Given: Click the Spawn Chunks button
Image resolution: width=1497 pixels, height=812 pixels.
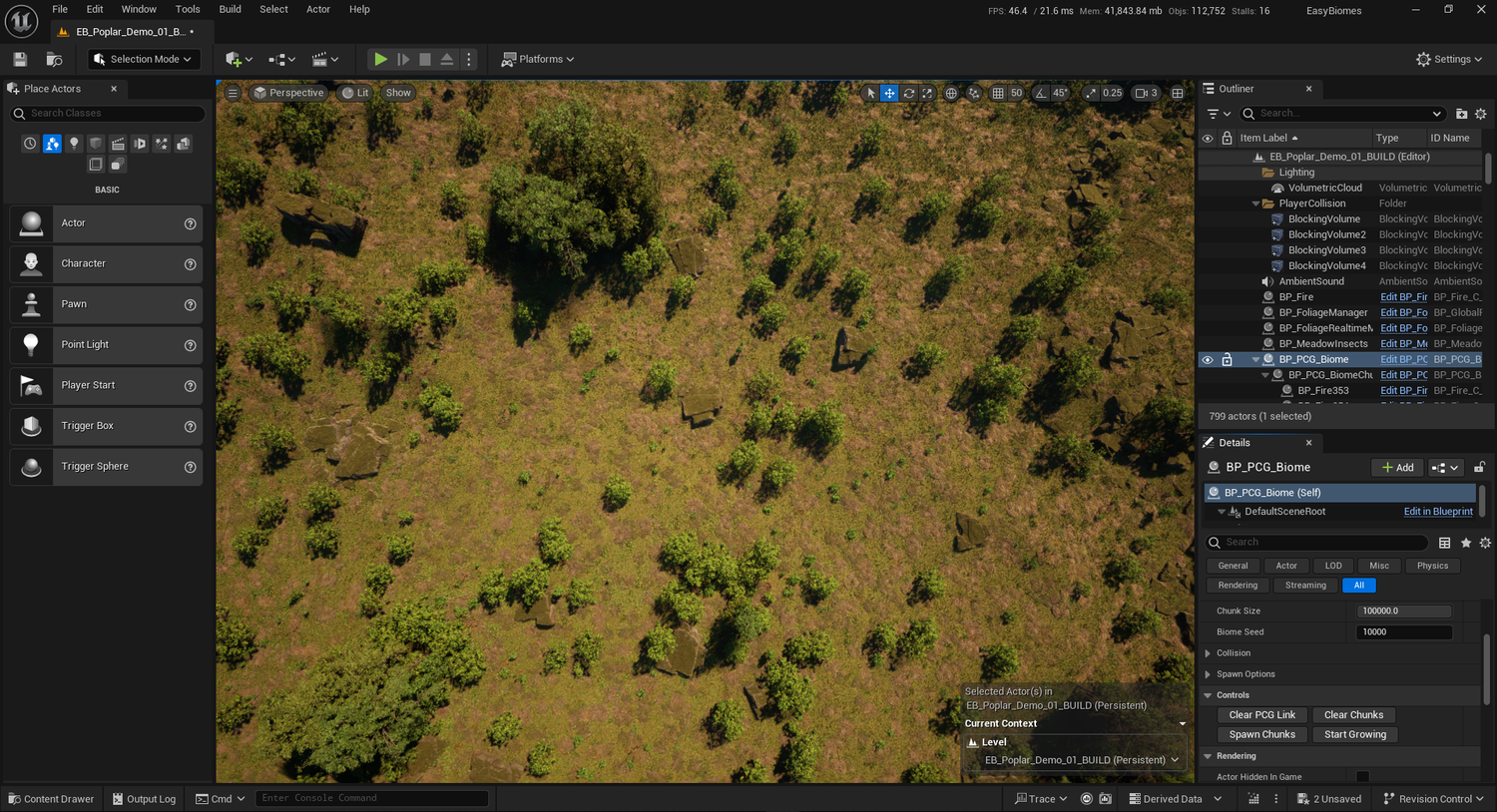Looking at the screenshot, I should (x=1261, y=734).
